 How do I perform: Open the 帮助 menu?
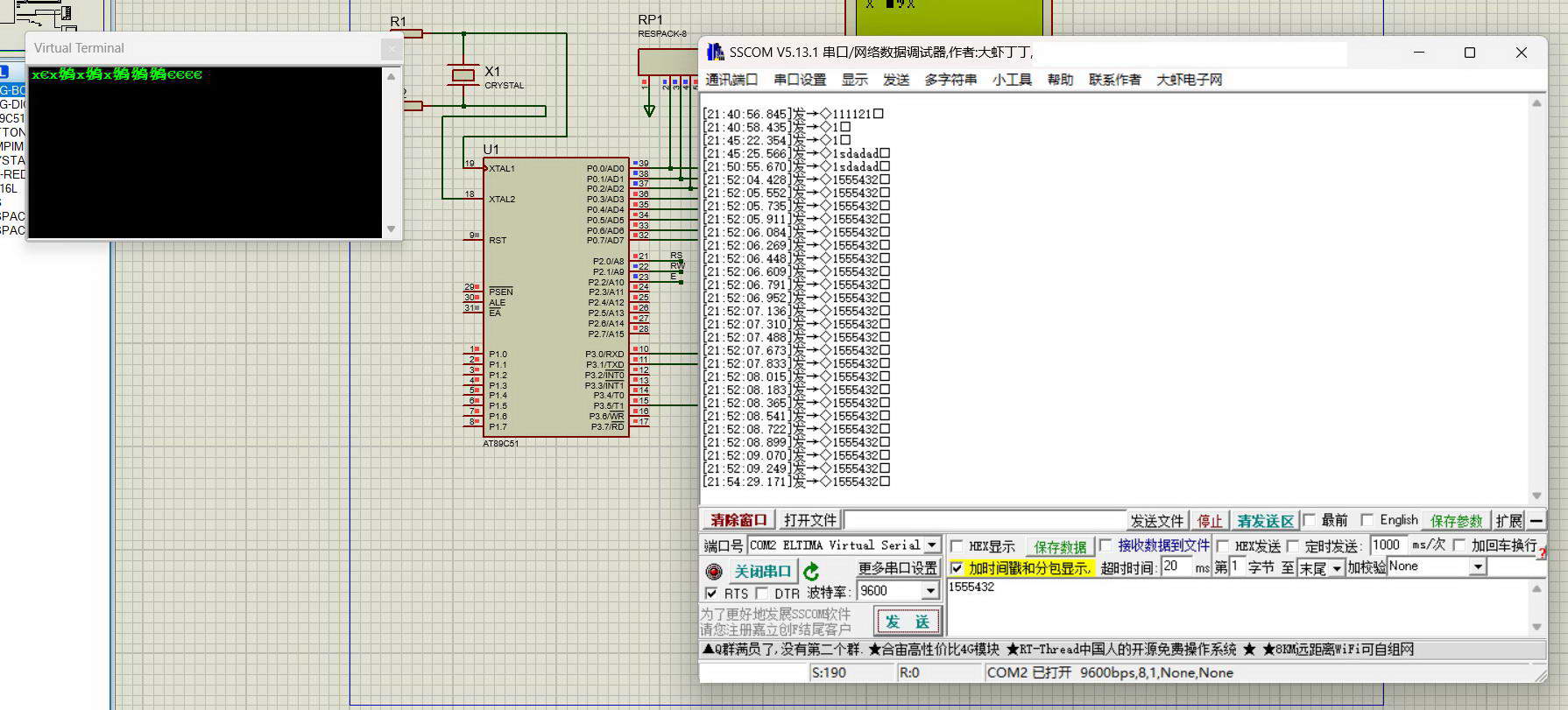click(x=1060, y=80)
